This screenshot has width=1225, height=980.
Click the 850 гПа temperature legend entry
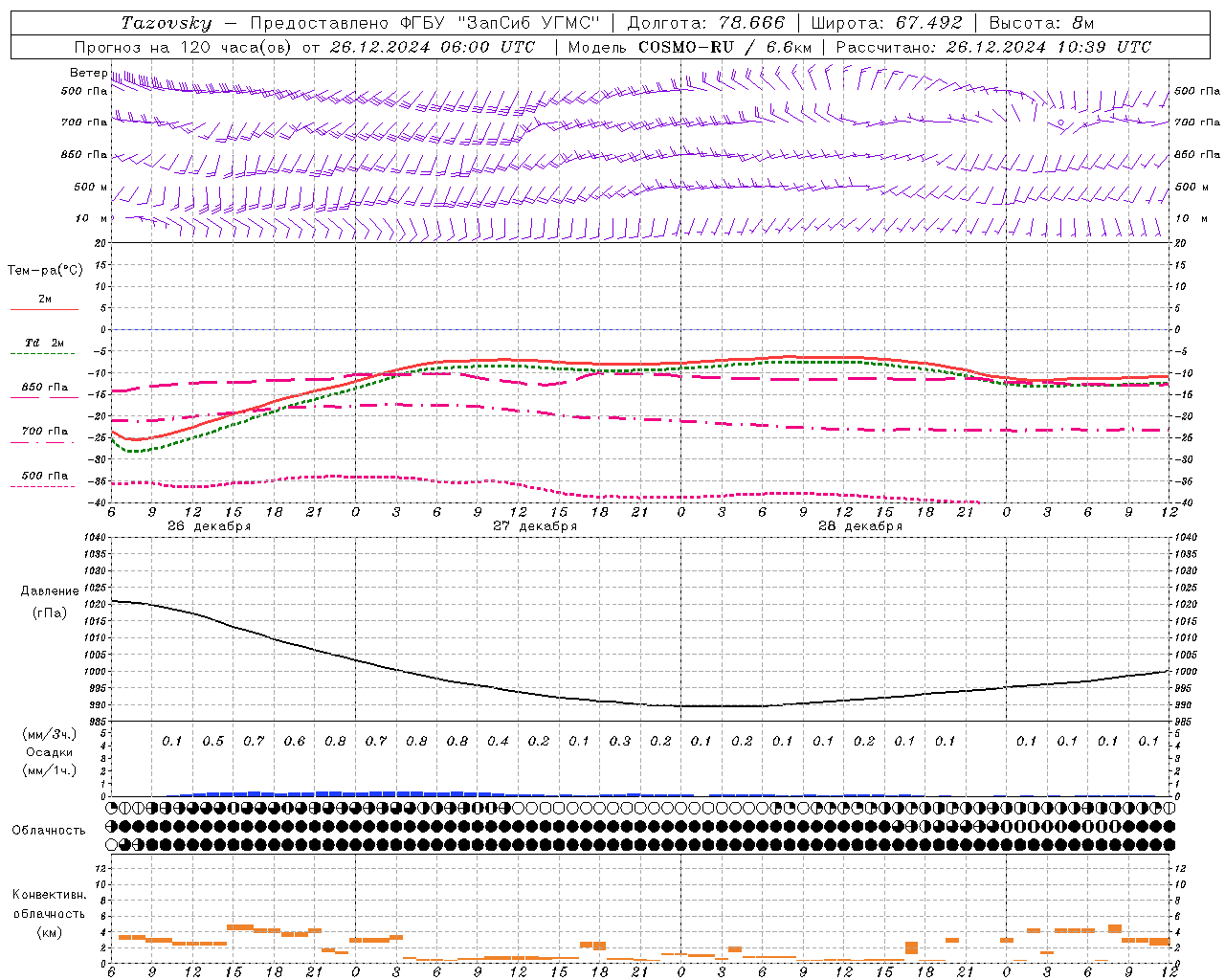45,387
